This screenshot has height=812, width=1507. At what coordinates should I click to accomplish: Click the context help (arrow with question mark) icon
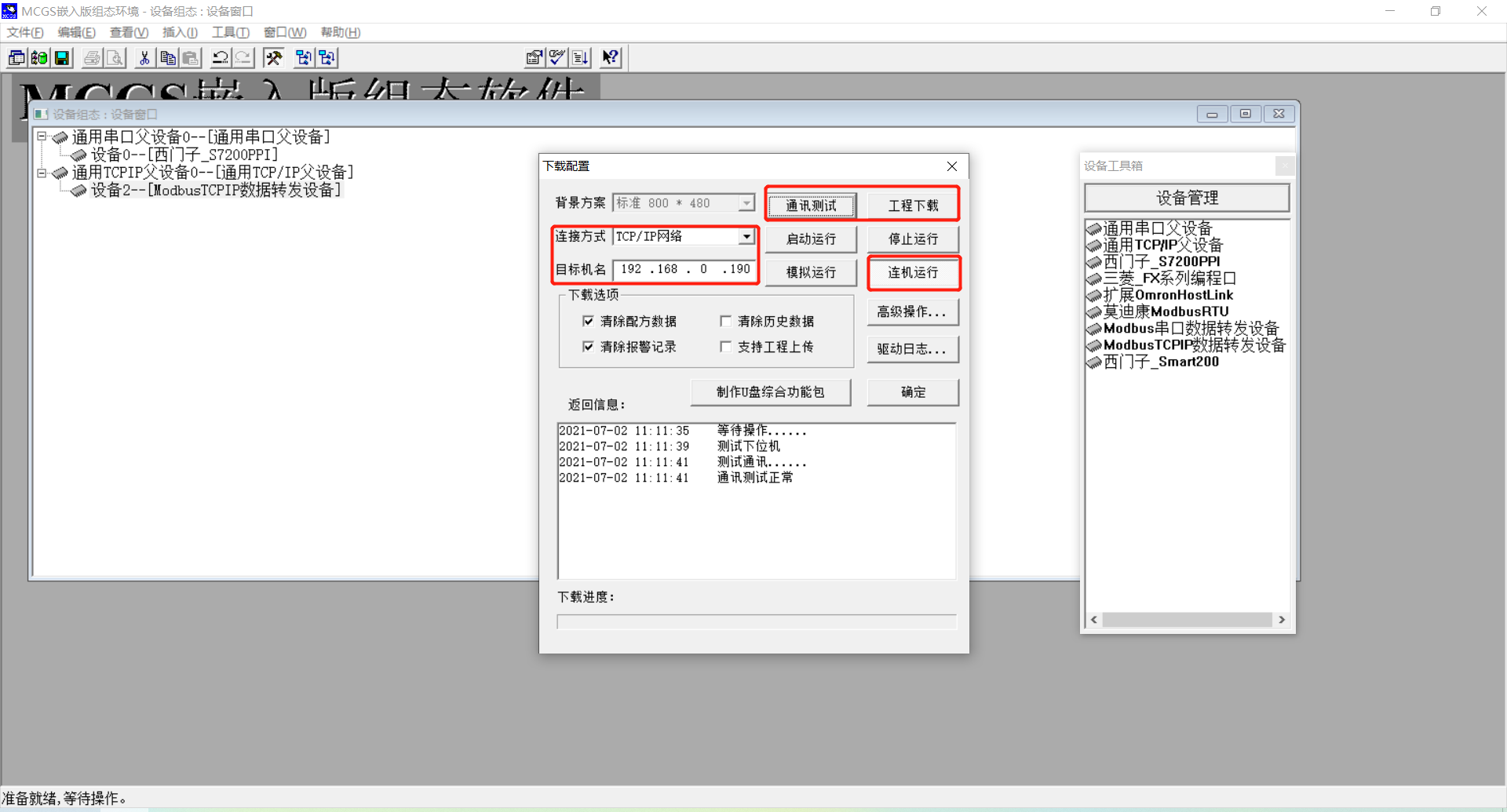610,58
